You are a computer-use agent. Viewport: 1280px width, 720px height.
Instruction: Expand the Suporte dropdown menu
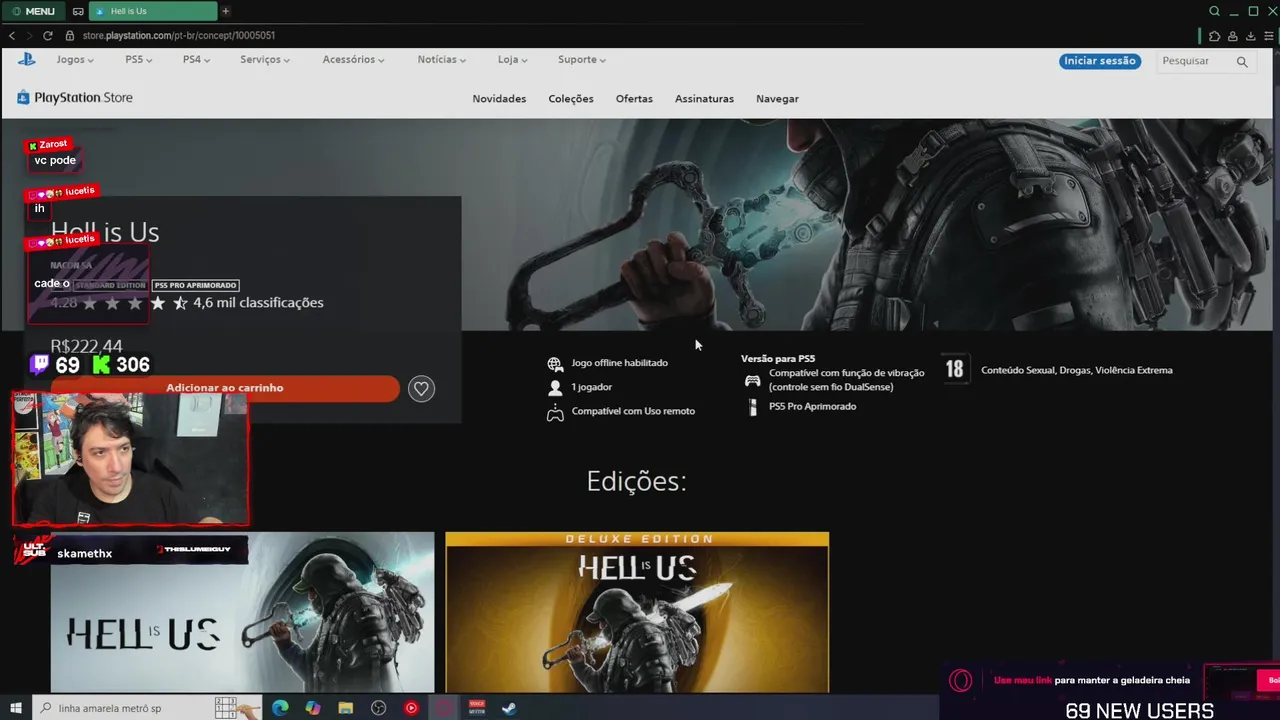pyautogui.click(x=582, y=60)
